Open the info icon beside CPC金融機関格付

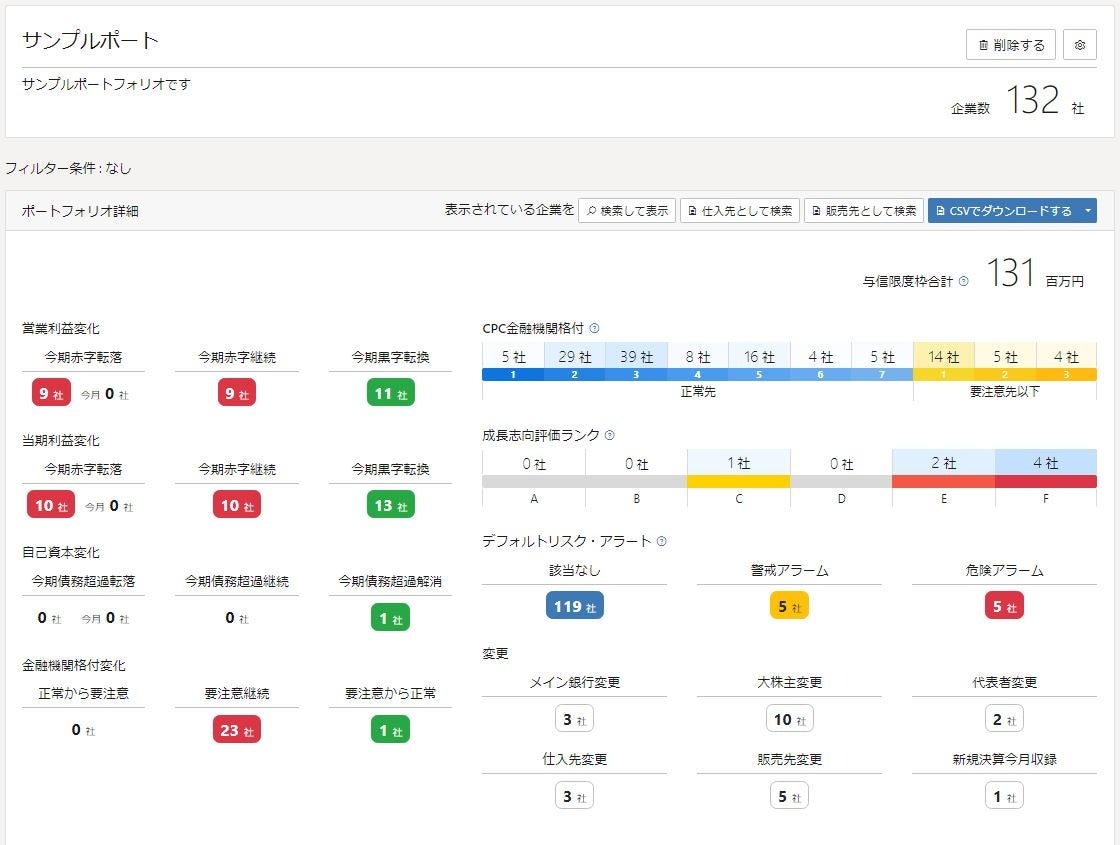(x=596, y=327)
